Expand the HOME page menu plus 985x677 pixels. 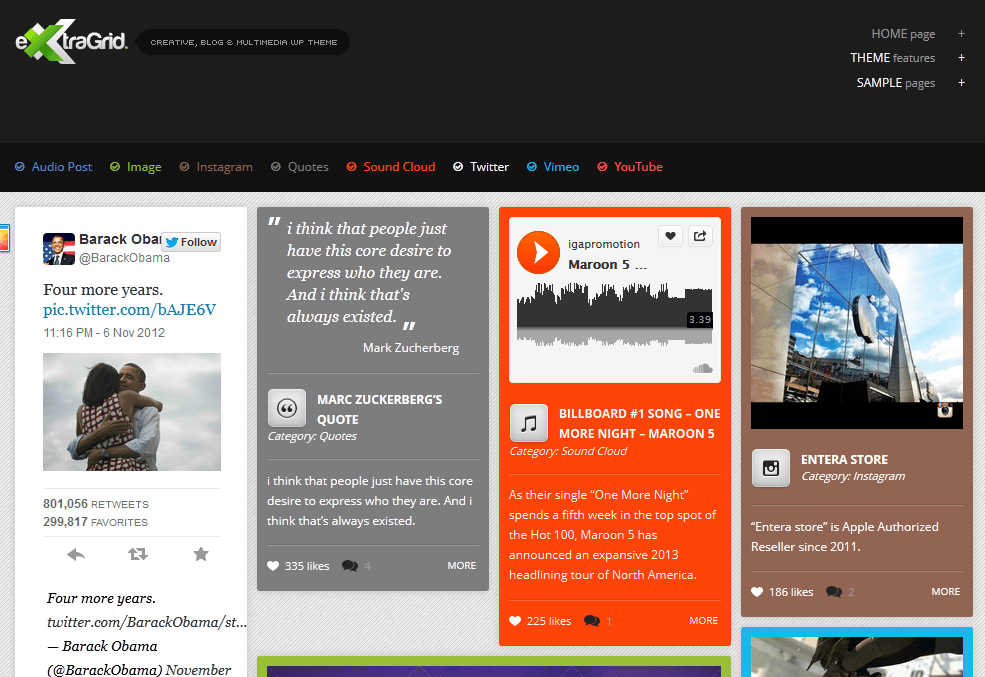pos(961,33)
